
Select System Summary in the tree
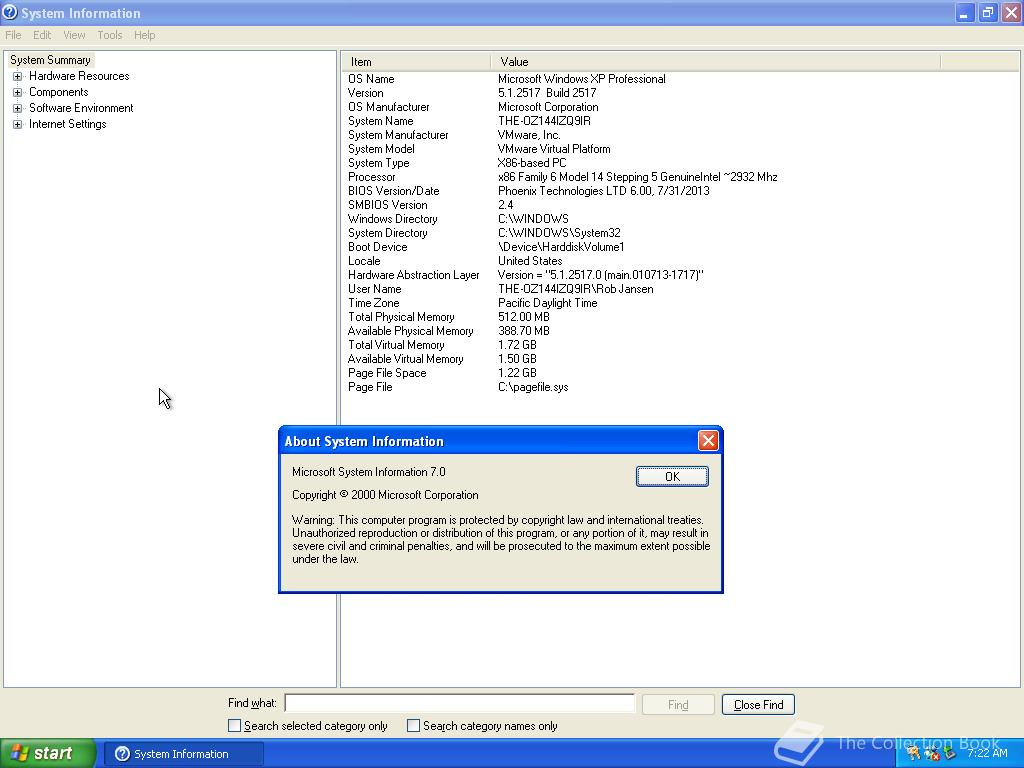(x=50, y=60)
